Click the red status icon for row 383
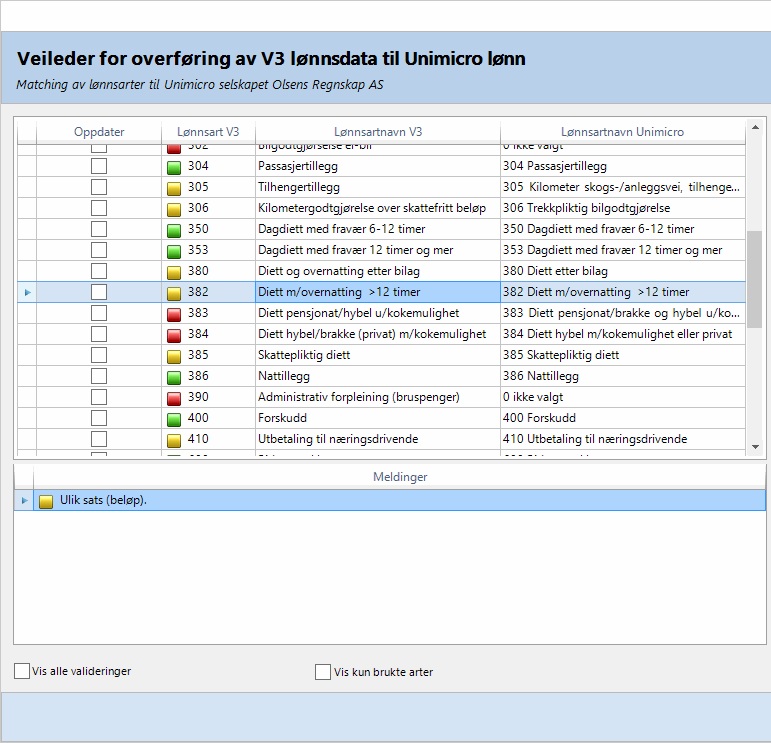The image size is (771, 743). tap(174, 314)
